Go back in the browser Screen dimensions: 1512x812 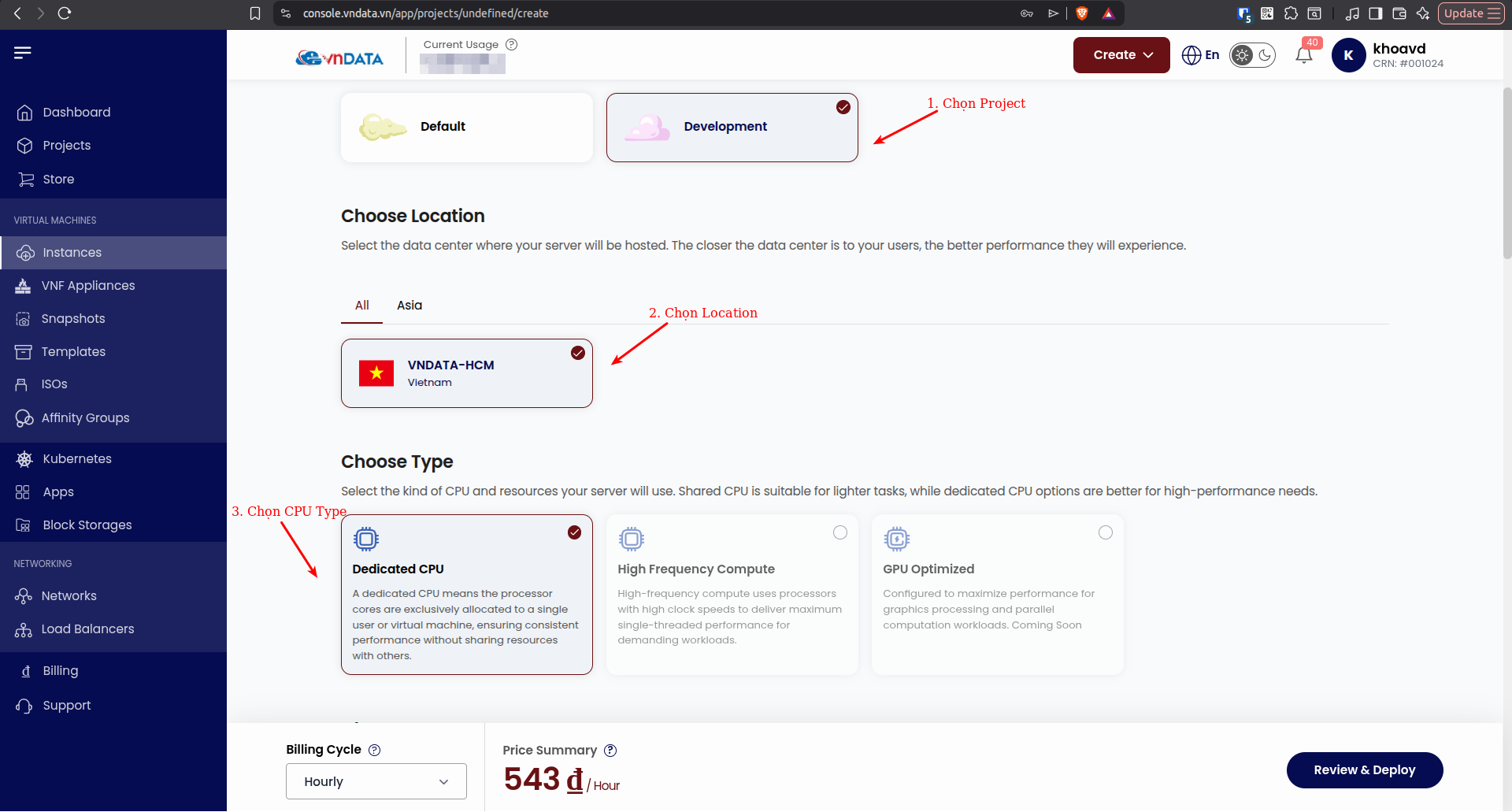(17, 13)
